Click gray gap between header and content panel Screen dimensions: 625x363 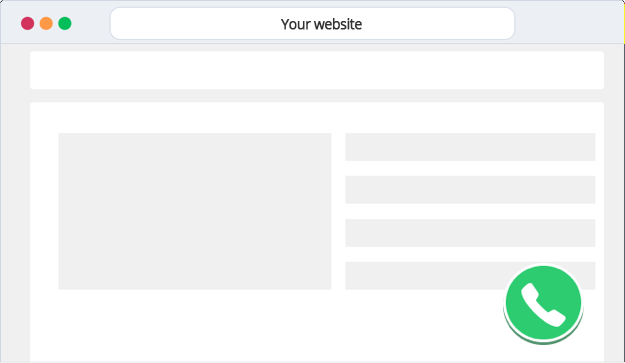[x=317, y=96]
